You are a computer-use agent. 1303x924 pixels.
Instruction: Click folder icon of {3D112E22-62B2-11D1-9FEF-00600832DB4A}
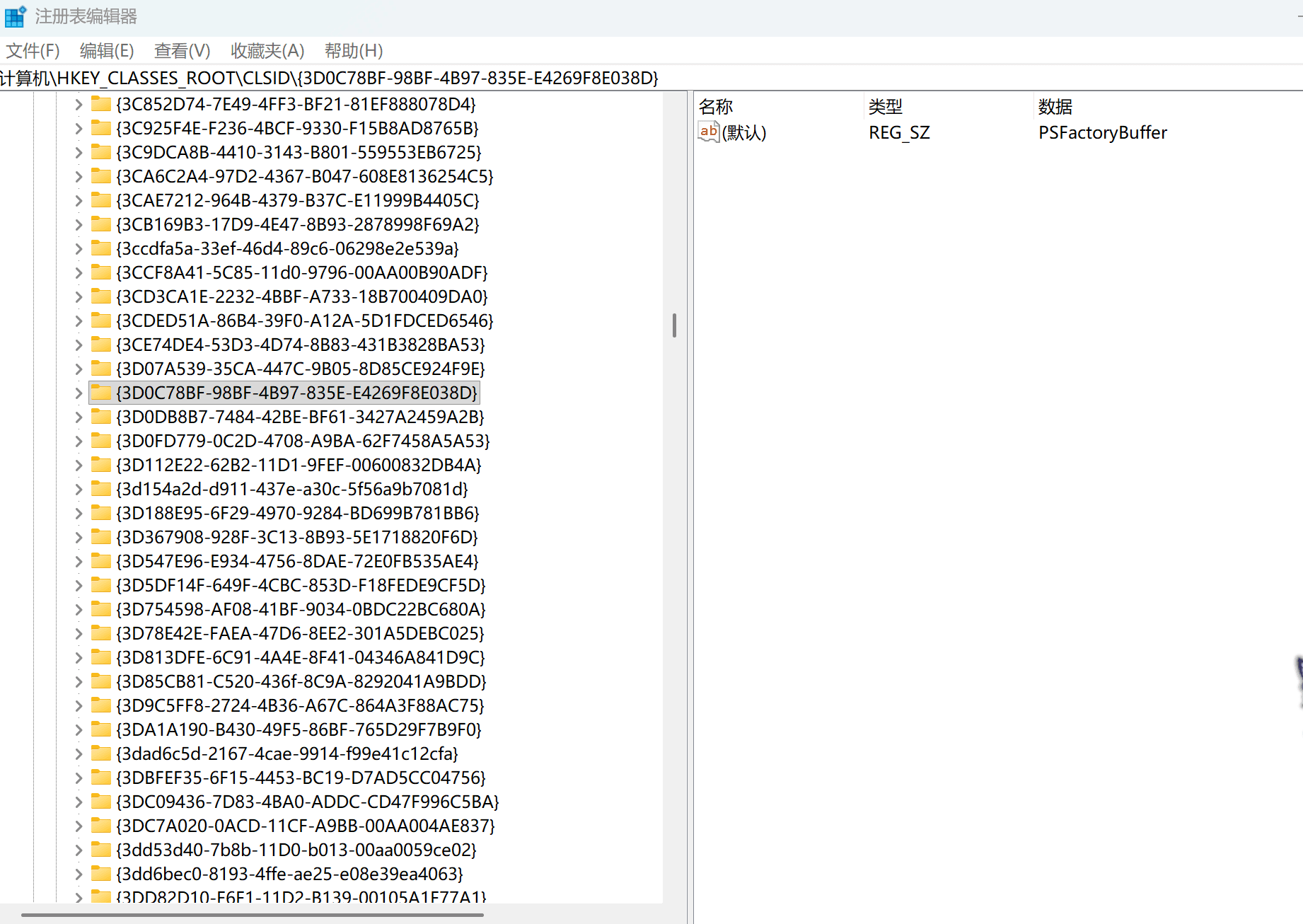[101, 466]
